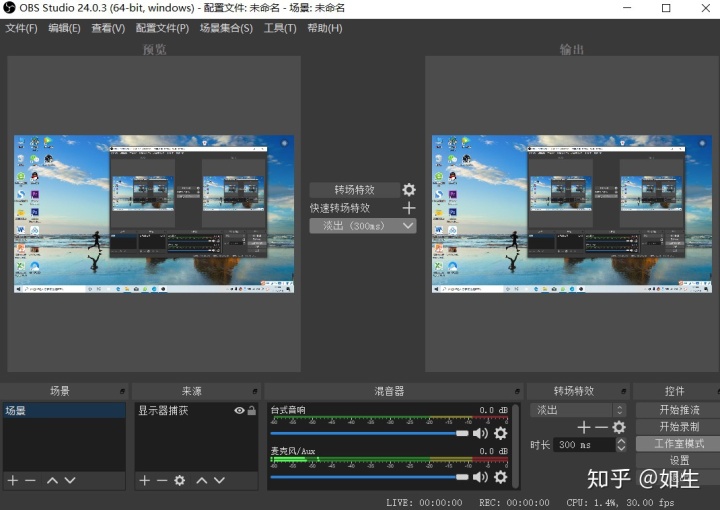Open the 场景集合(S) menu
This screenshot has height=510, width=720.
click(226, 28)
